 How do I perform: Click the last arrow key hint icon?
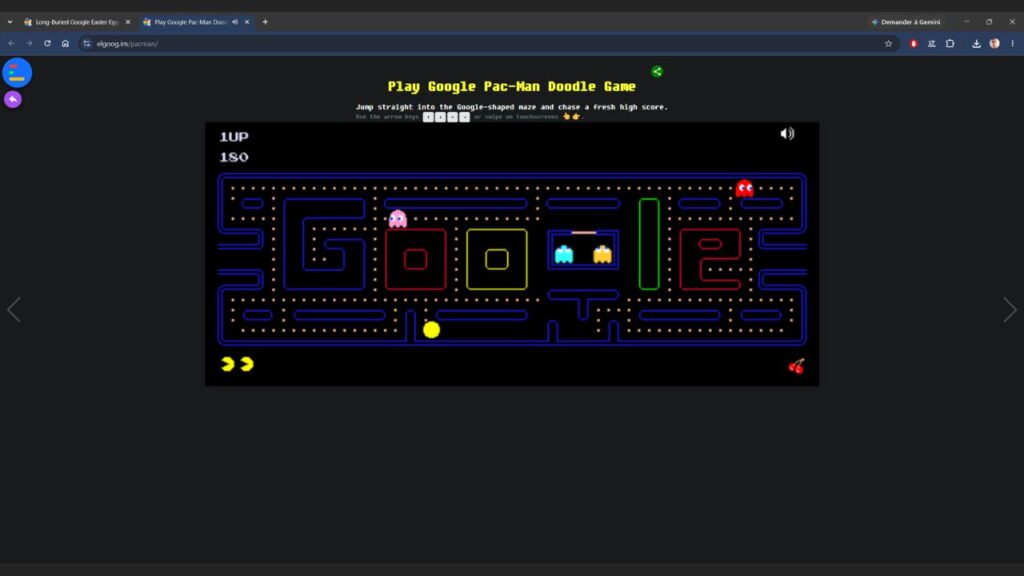[x=464, y=117]
